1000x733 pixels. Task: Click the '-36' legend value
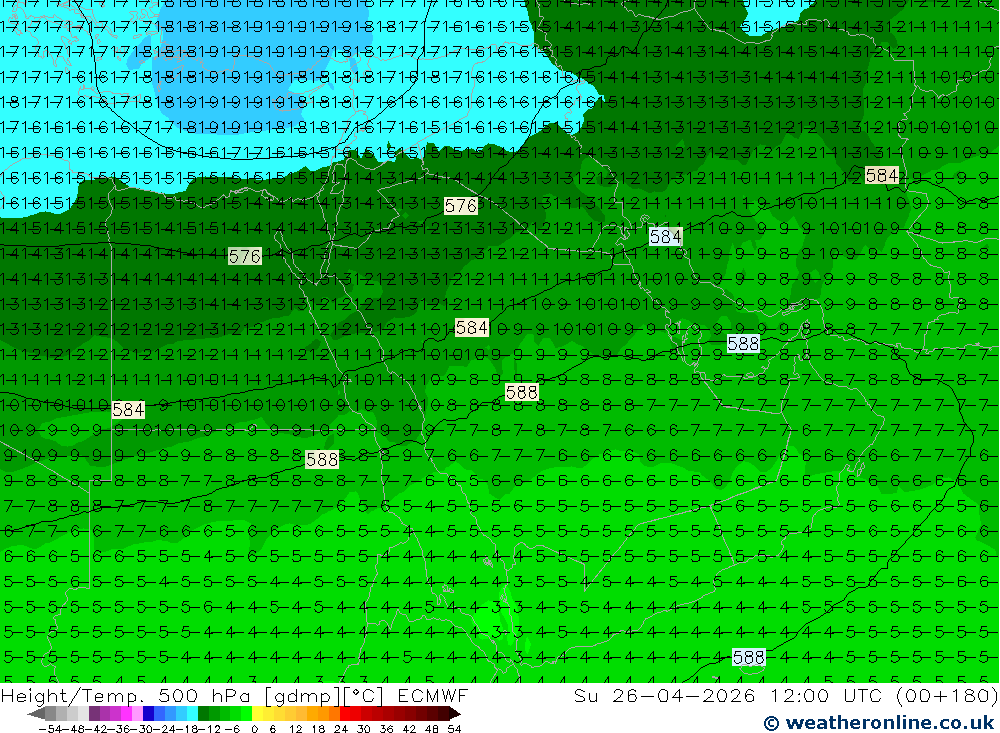pos(119,729)
